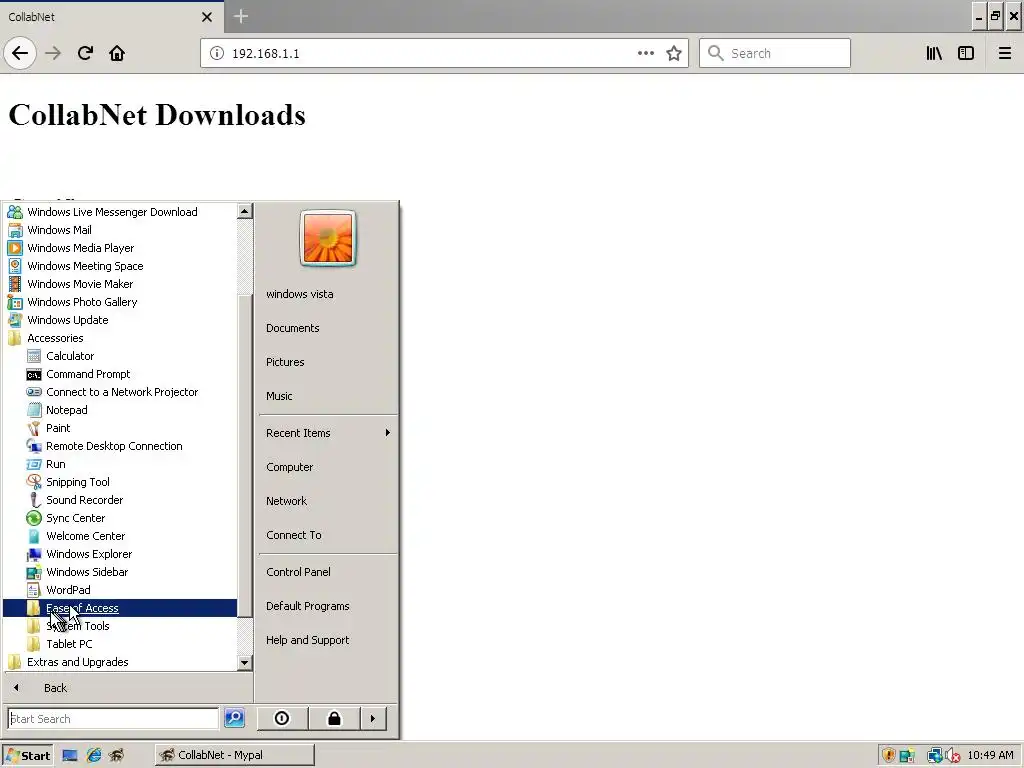Bookmark this page with the star icon
1024x768 pixels.
(x=674, y=54)
